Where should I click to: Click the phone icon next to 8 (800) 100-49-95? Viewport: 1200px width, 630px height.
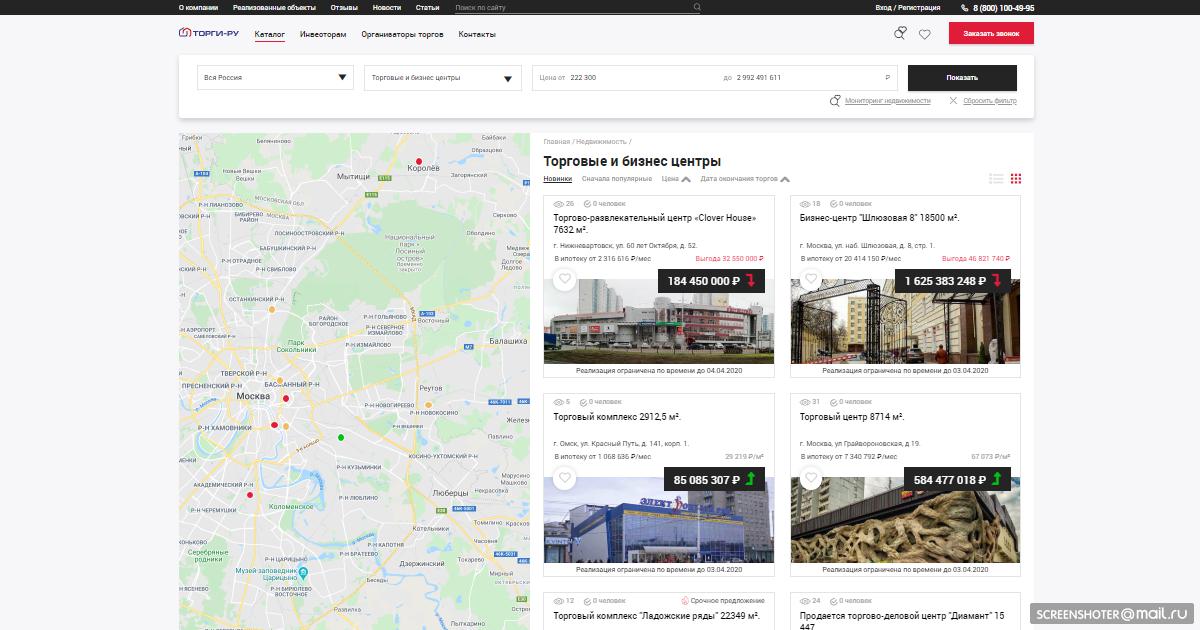(964, 7)
